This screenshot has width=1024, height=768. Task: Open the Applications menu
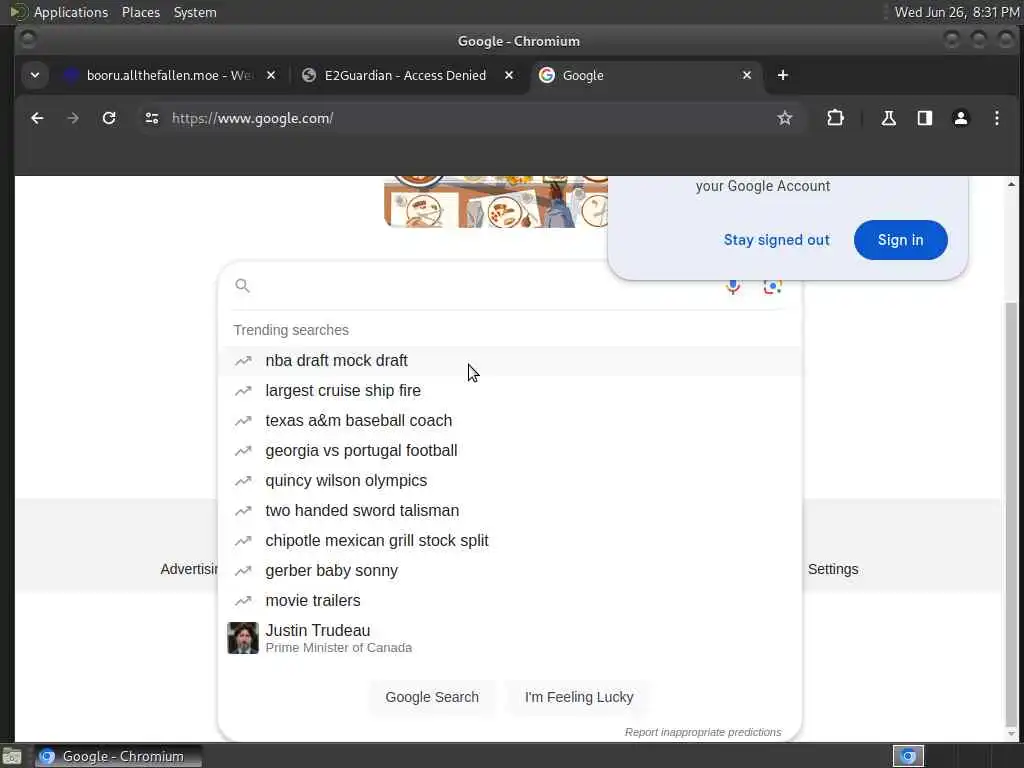71,12
